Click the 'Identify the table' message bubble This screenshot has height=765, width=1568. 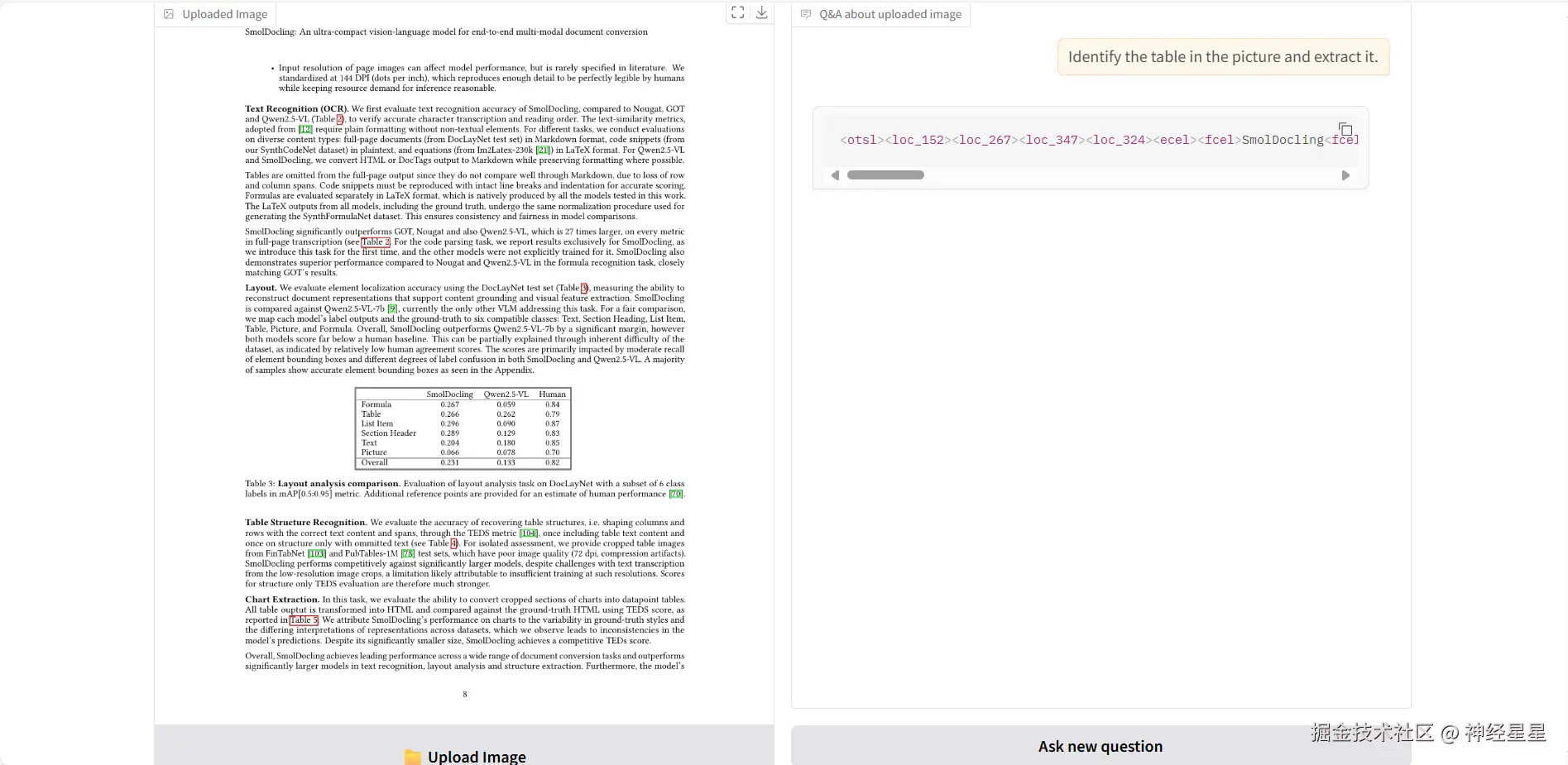pyautogui.click(x=1222, y=57)
